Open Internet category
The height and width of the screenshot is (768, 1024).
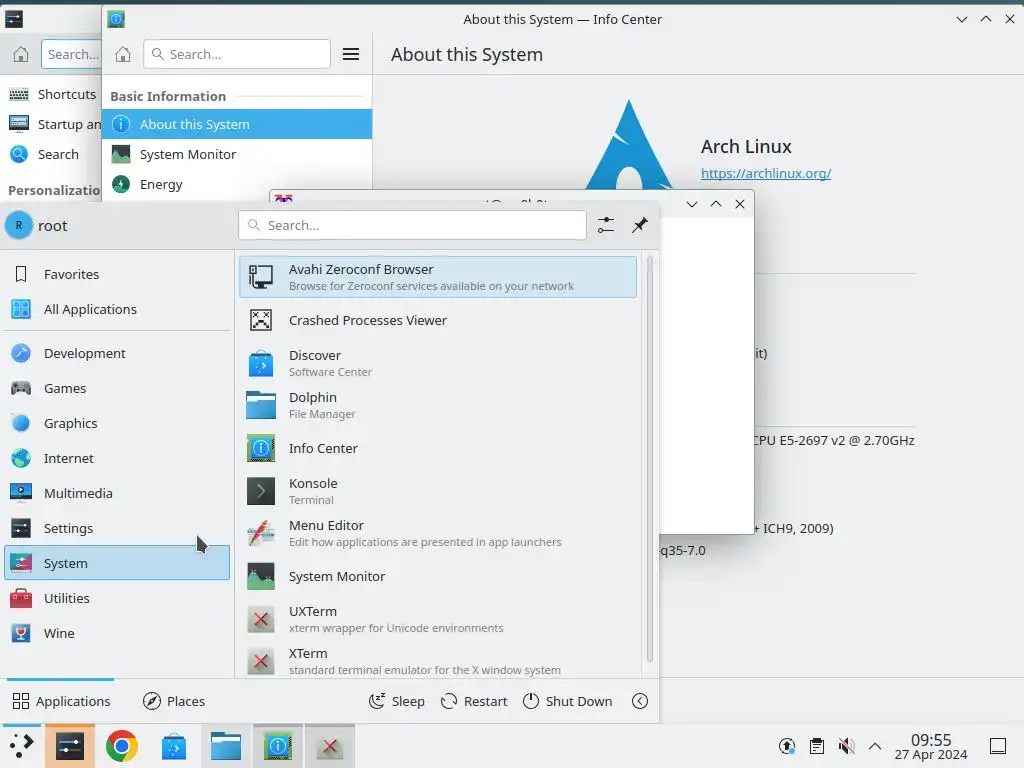117,458
